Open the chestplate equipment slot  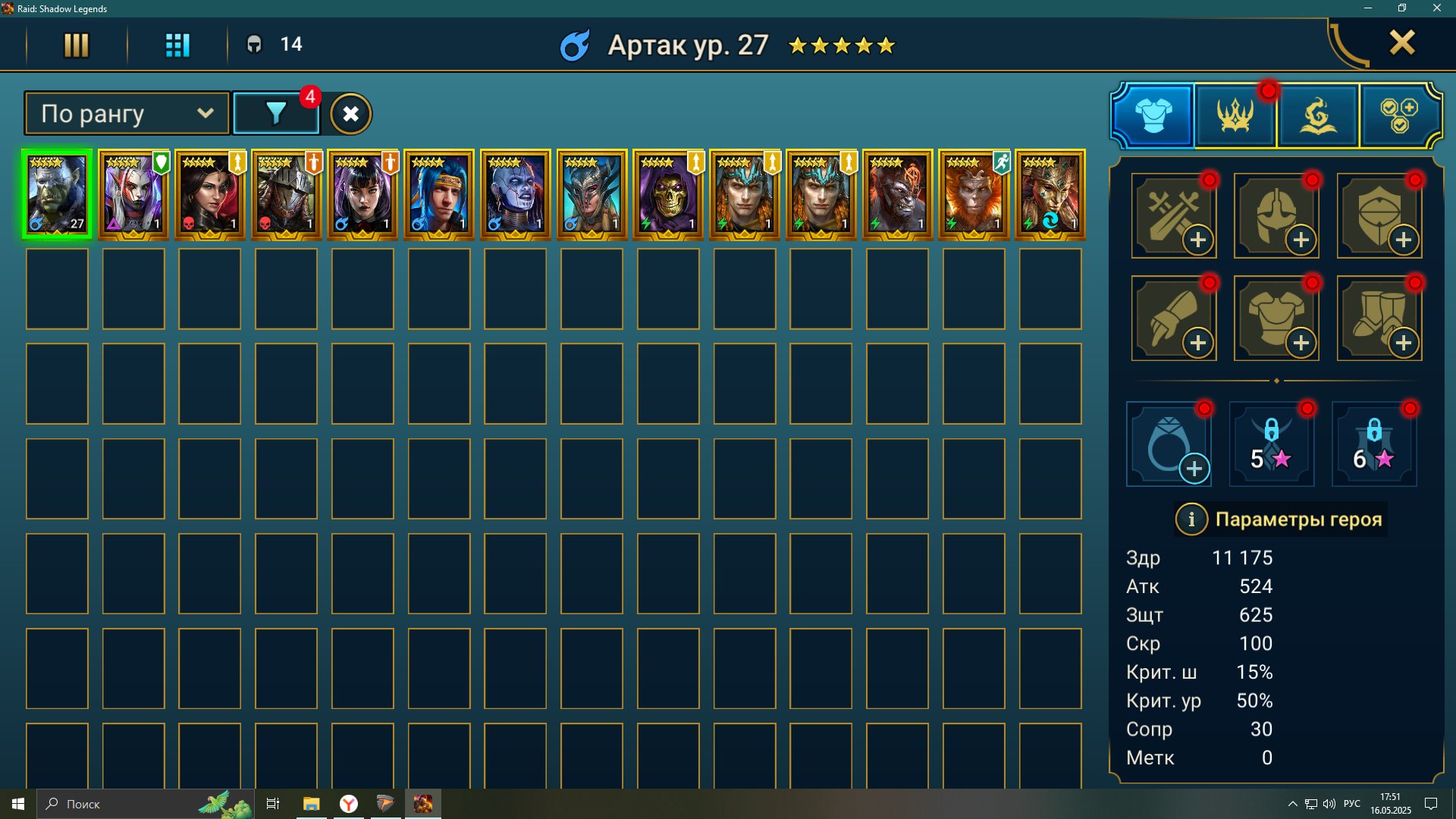[1276, 318]
